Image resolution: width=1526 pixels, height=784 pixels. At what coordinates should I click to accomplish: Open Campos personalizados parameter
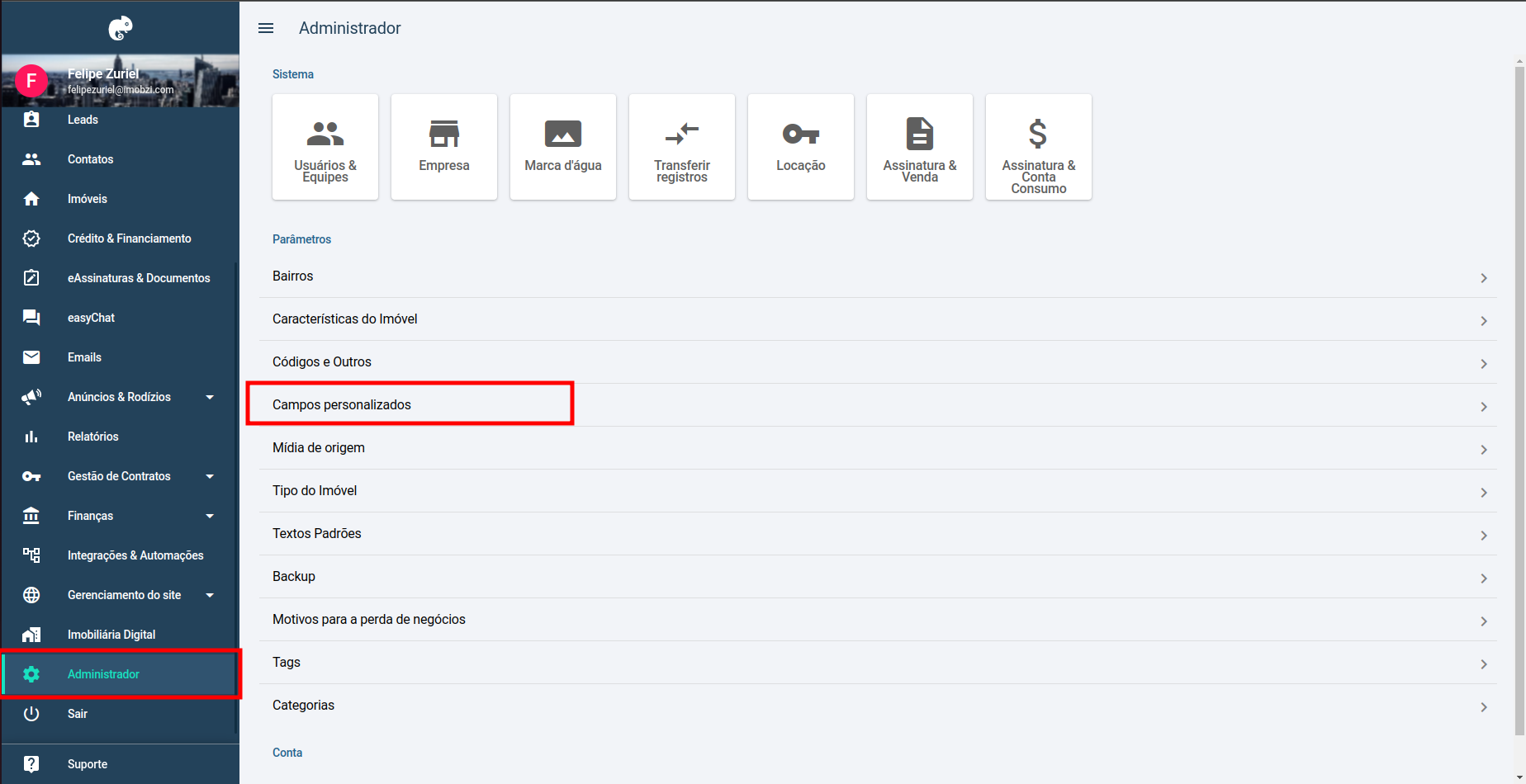pos(878,405)
